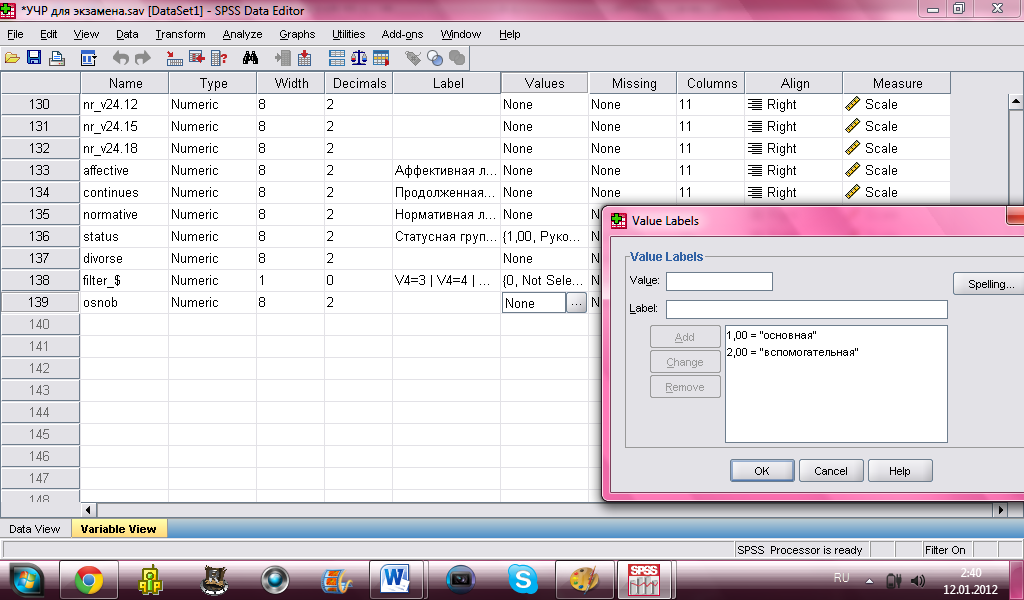
Task: Save this document via floppy icon
Action: [34, 58]
